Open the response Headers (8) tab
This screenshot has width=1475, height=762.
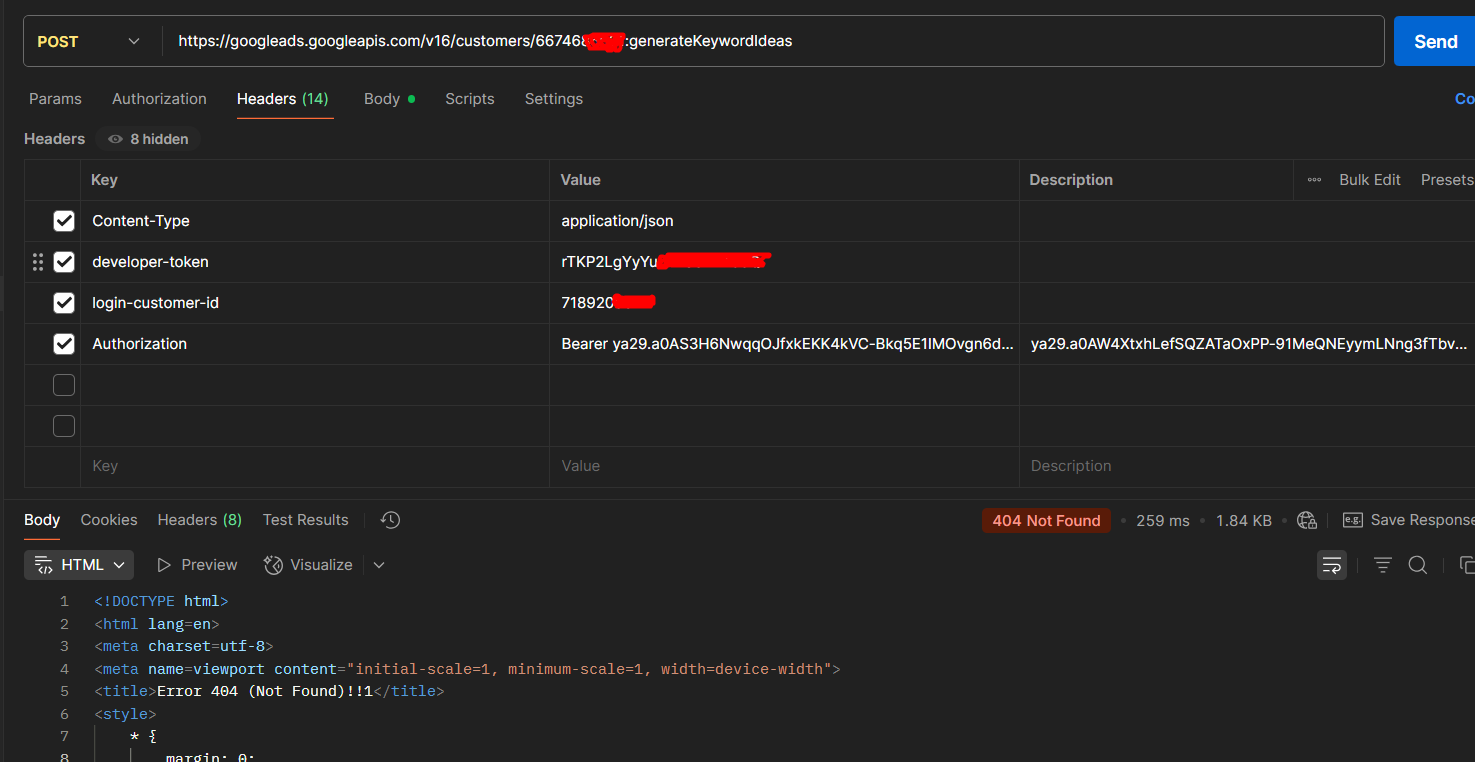[199, 520]
